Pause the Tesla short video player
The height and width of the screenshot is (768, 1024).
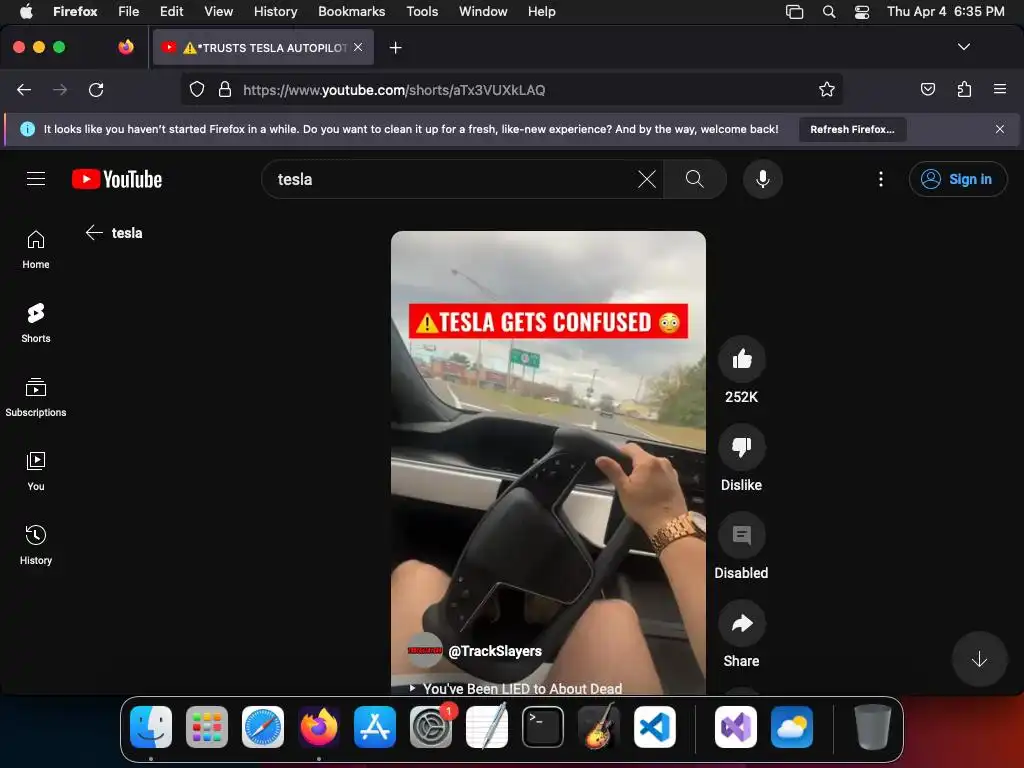point(548,462)
